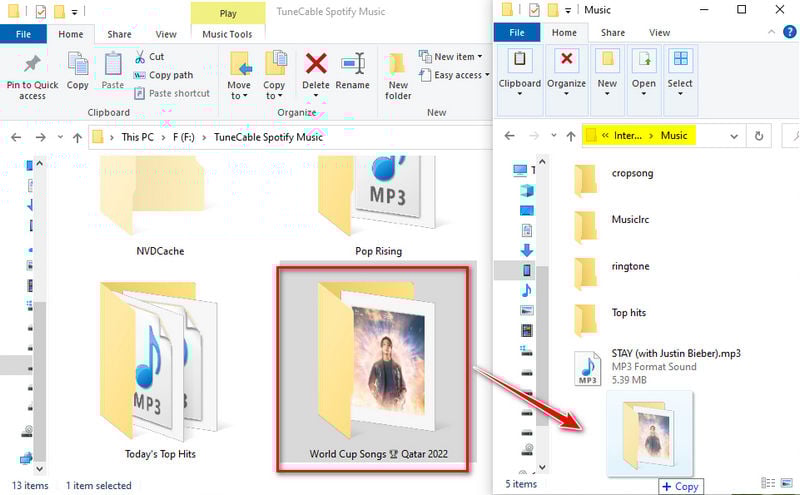The image size is (800, 495).
Task: Open the Copy to button
Action: coord(274,76)
